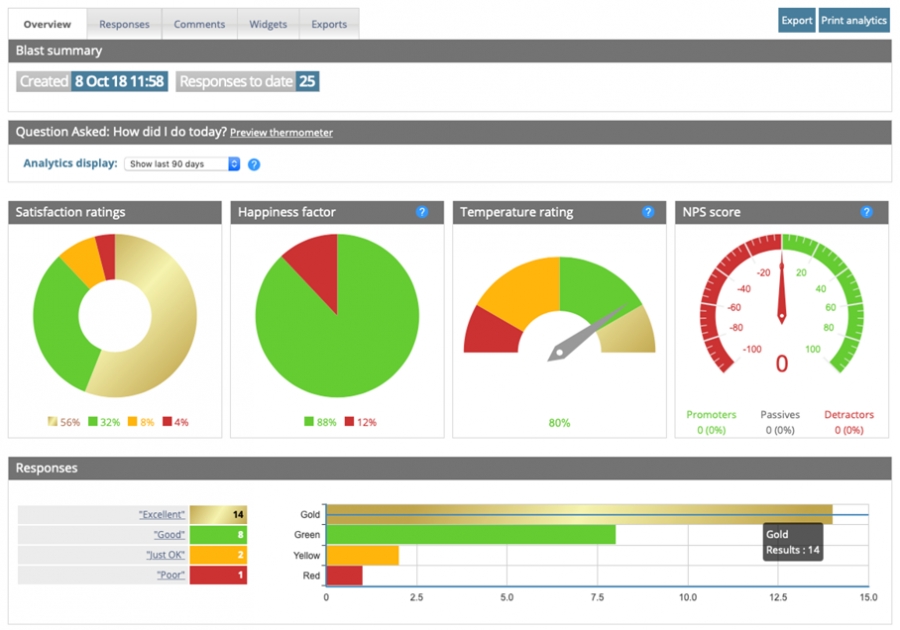Open the "Excellent" responses link
The height and width of the screenshot is (630, 900).
pos(162,514)
